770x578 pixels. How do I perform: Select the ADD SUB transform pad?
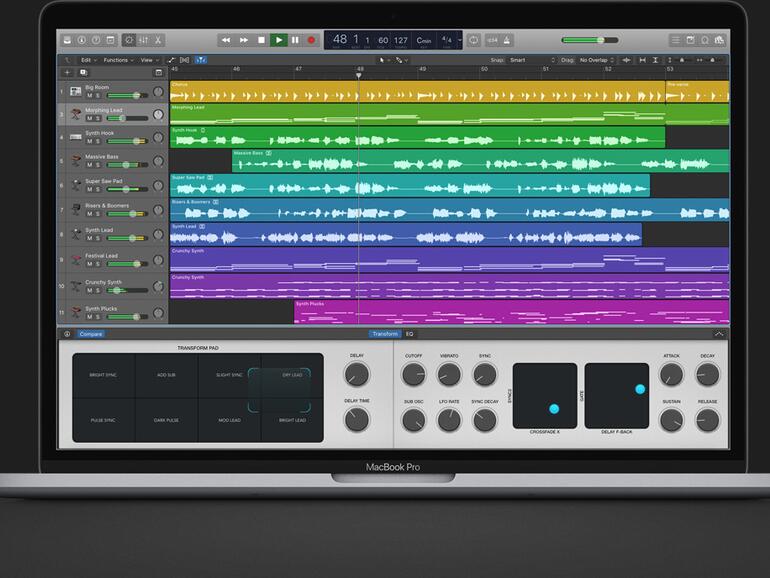pos(166,375)
